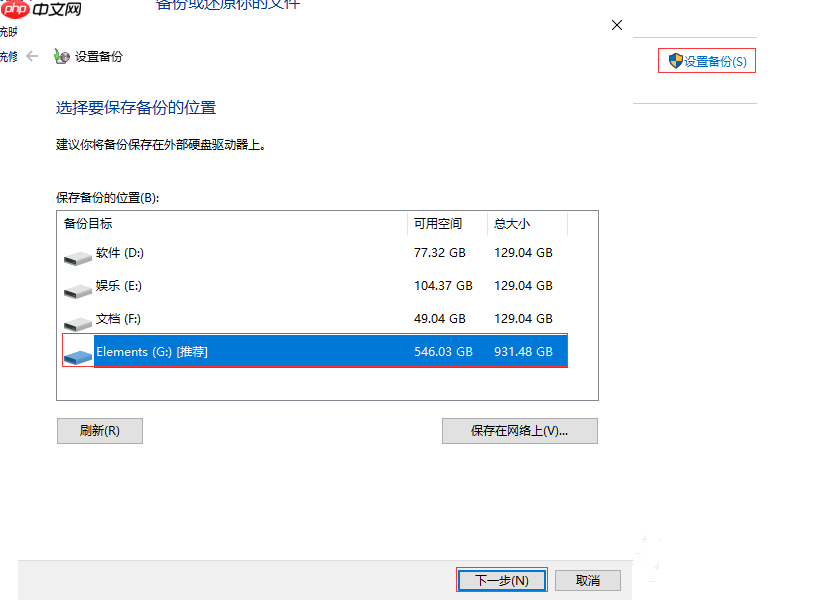This screenshot has width=828, height=600.
Task: Click the 刷新(R) button
Action: (99, 431)
